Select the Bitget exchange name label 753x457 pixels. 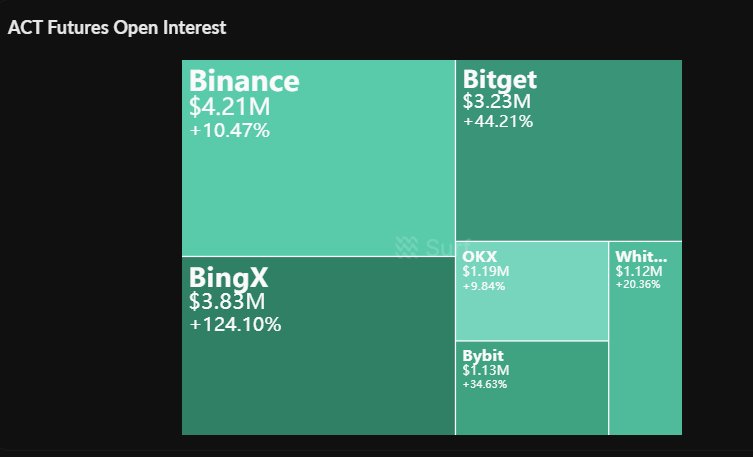point(500,79)
